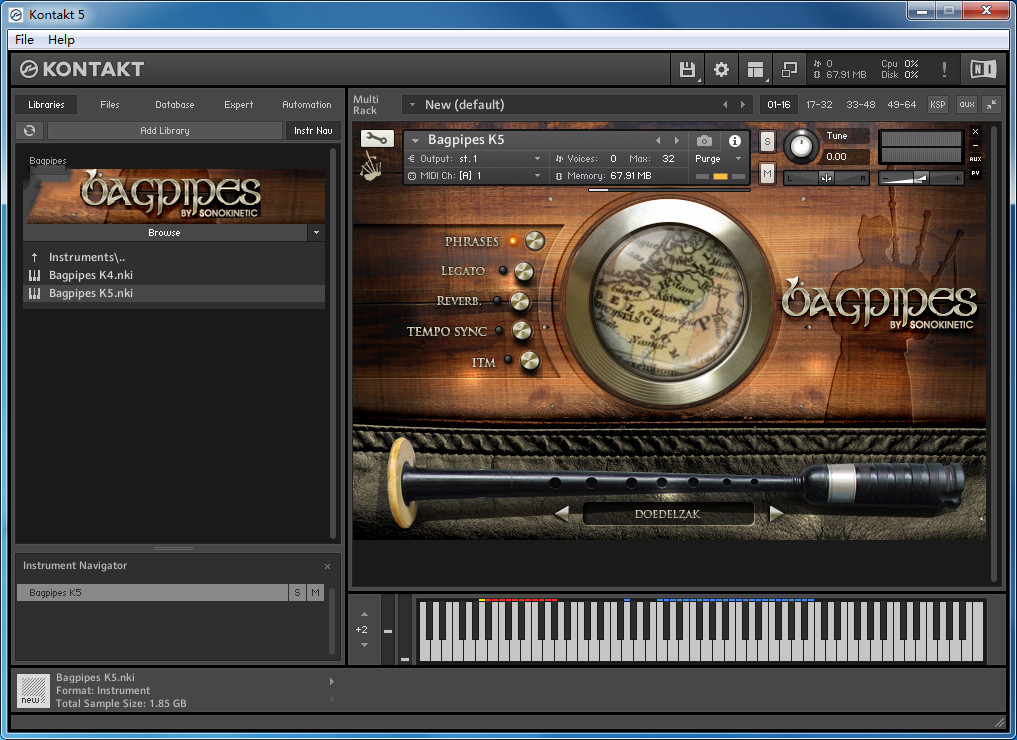This screenshot has width=1017, height=740.
Task: Show instrument info with the i icon
Action: (734, 141)
